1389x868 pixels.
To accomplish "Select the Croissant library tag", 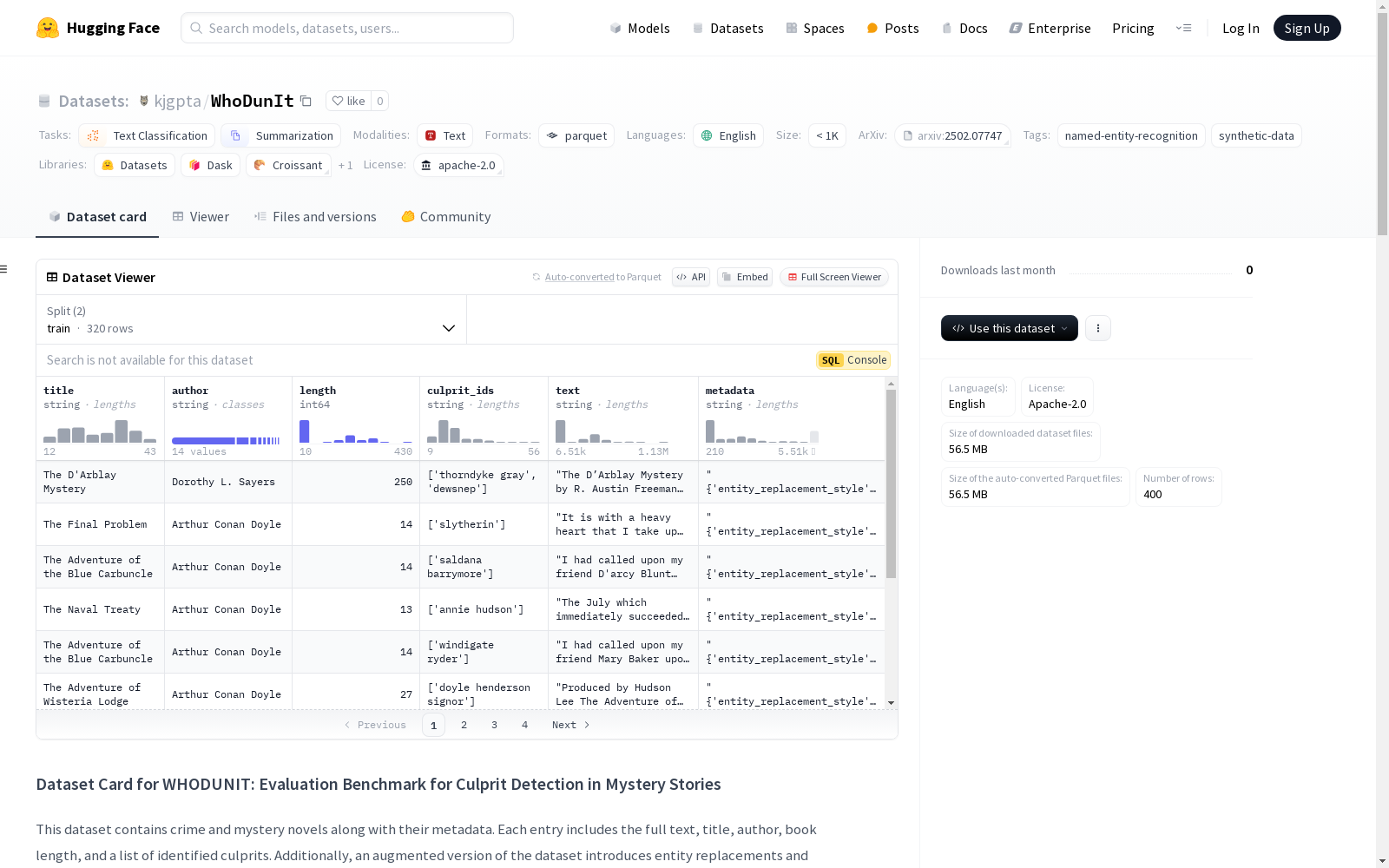I will (x=288, y=165).
